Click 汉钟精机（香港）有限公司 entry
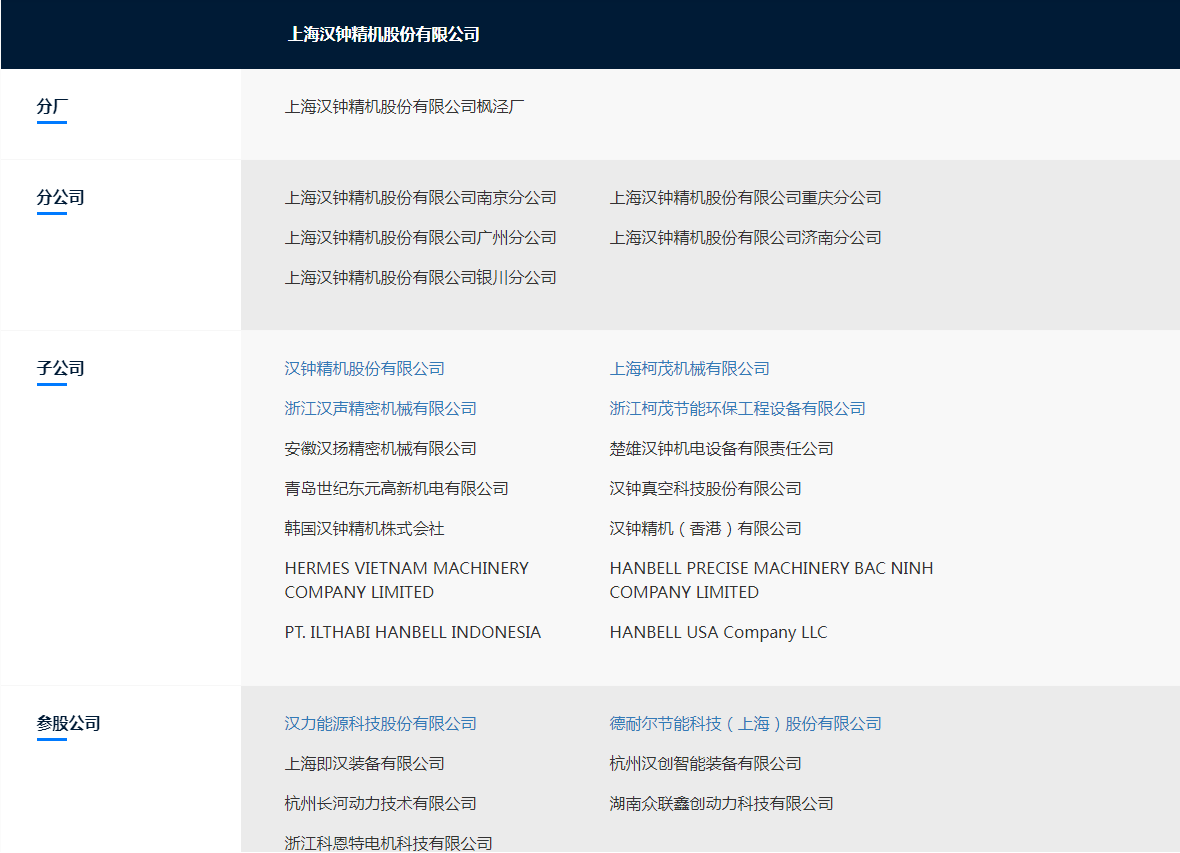The width and height of the screenshot is (1180, 853). coord(706,529)
